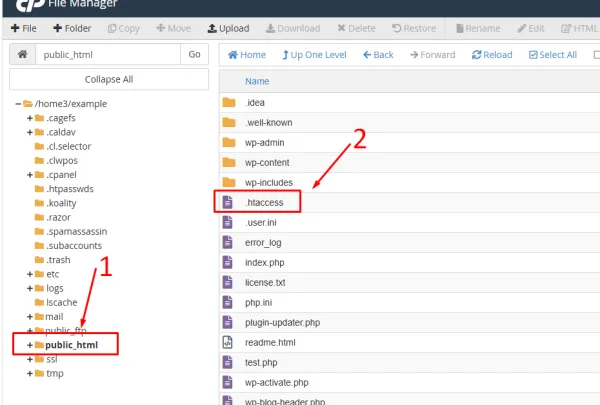This screenshot has width=600, height=405.
Task: Click the wp-includes folder icon
Action: (229, 182)
